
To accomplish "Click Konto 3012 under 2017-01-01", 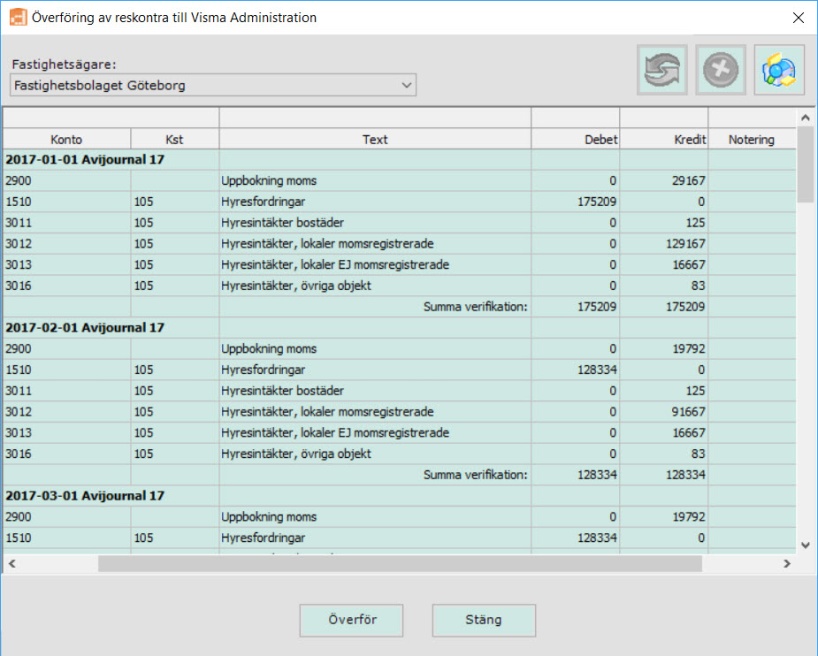I will click(18, 244).
